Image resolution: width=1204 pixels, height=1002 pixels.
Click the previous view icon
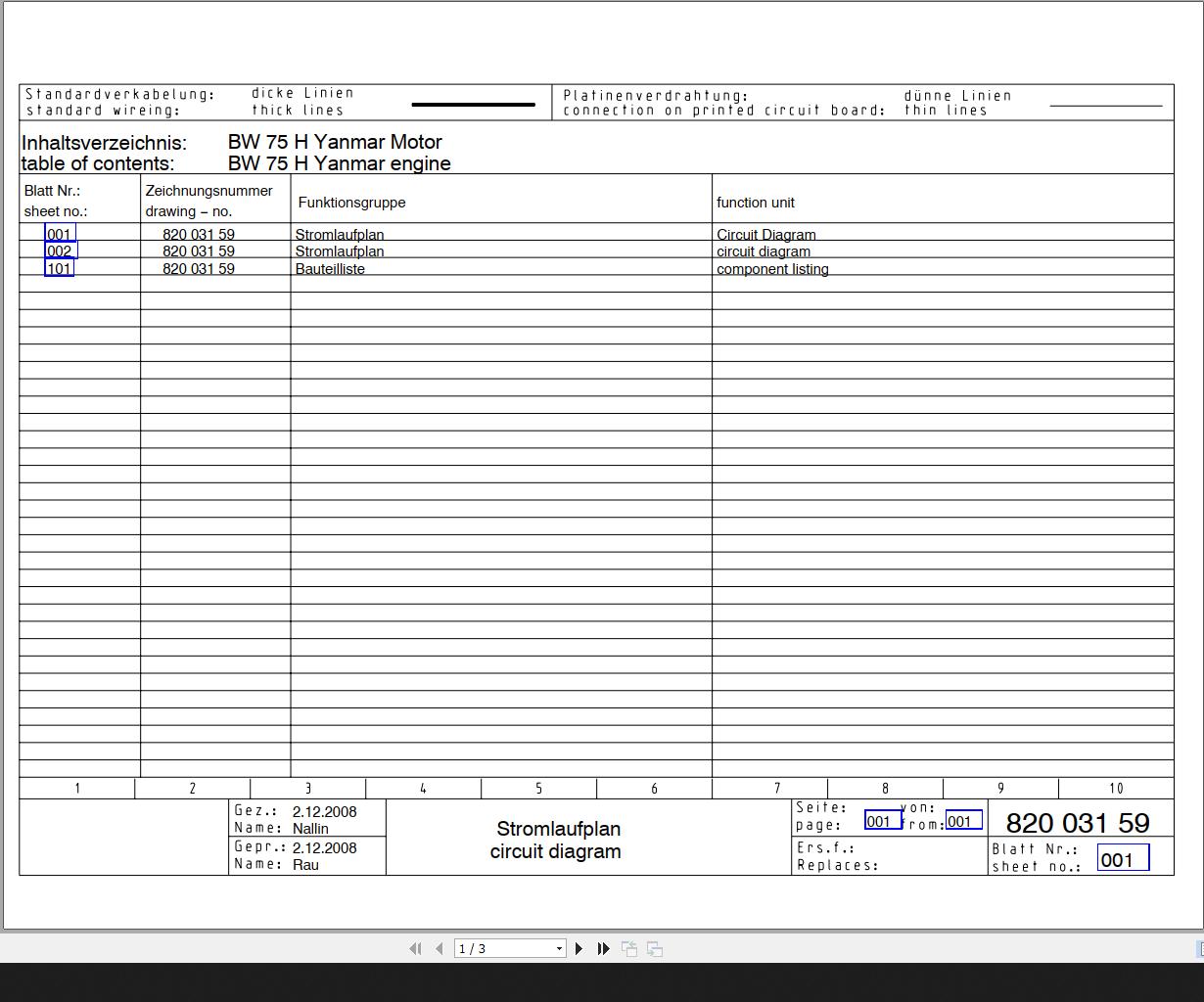629,948
